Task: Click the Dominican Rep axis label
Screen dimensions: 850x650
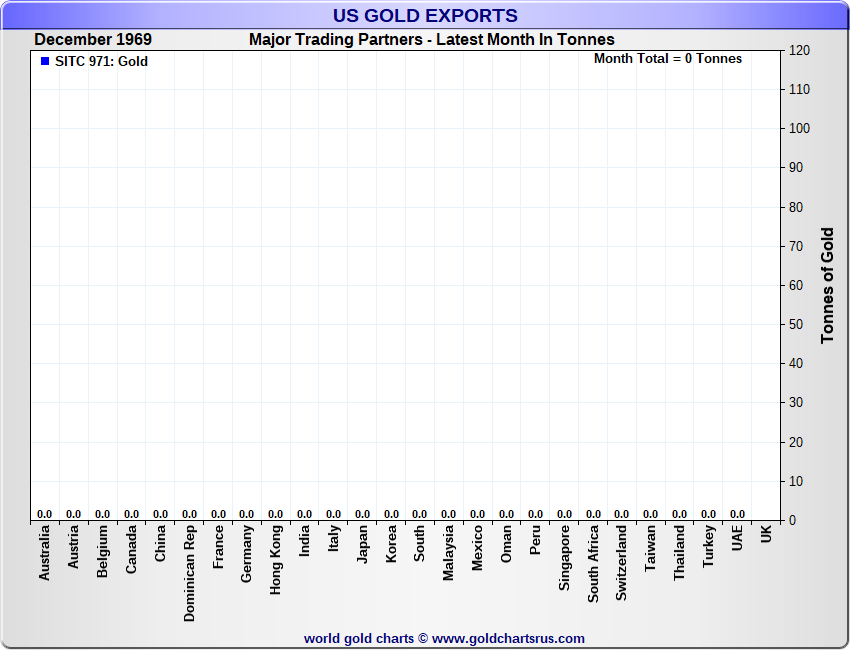Action: pyautogui.click(x=189, y=573)
